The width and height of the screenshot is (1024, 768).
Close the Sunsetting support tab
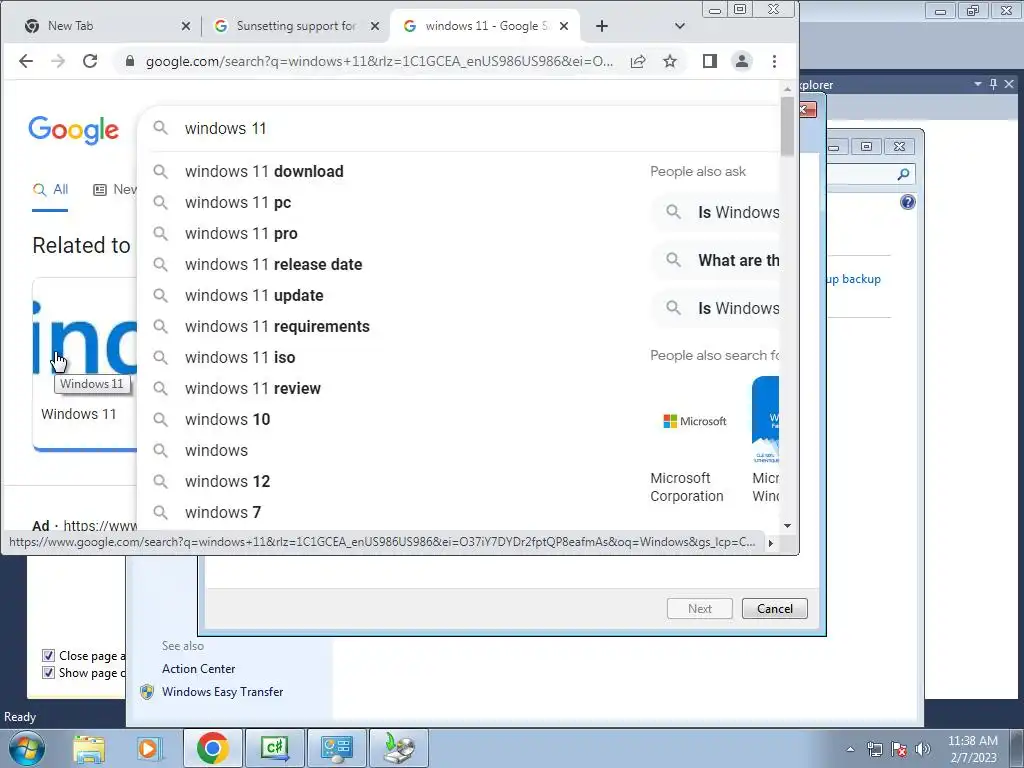pyautogui.click(x=375, y=26)
